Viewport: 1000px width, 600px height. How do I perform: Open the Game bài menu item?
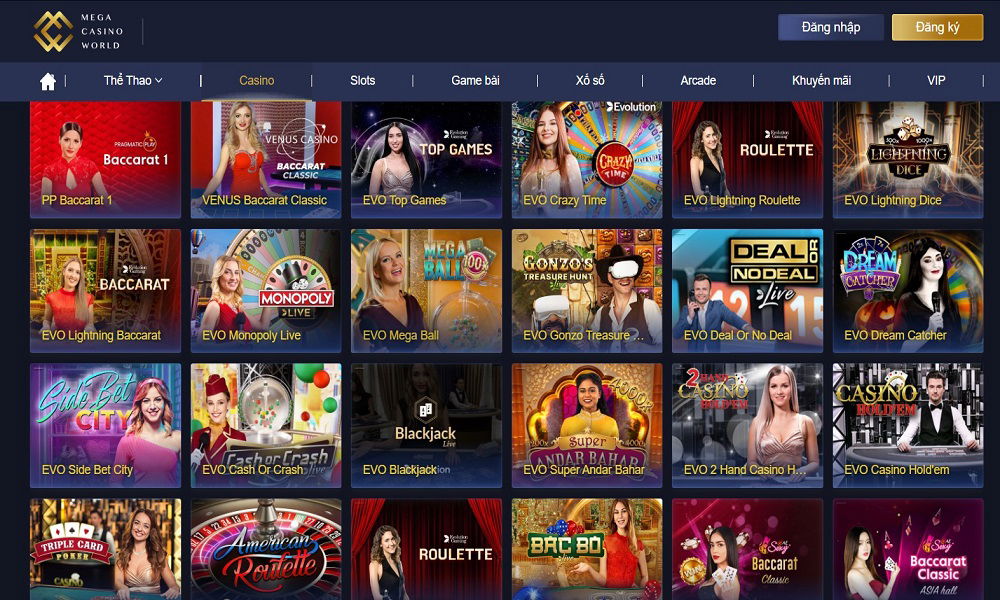[x=475, y=80]
